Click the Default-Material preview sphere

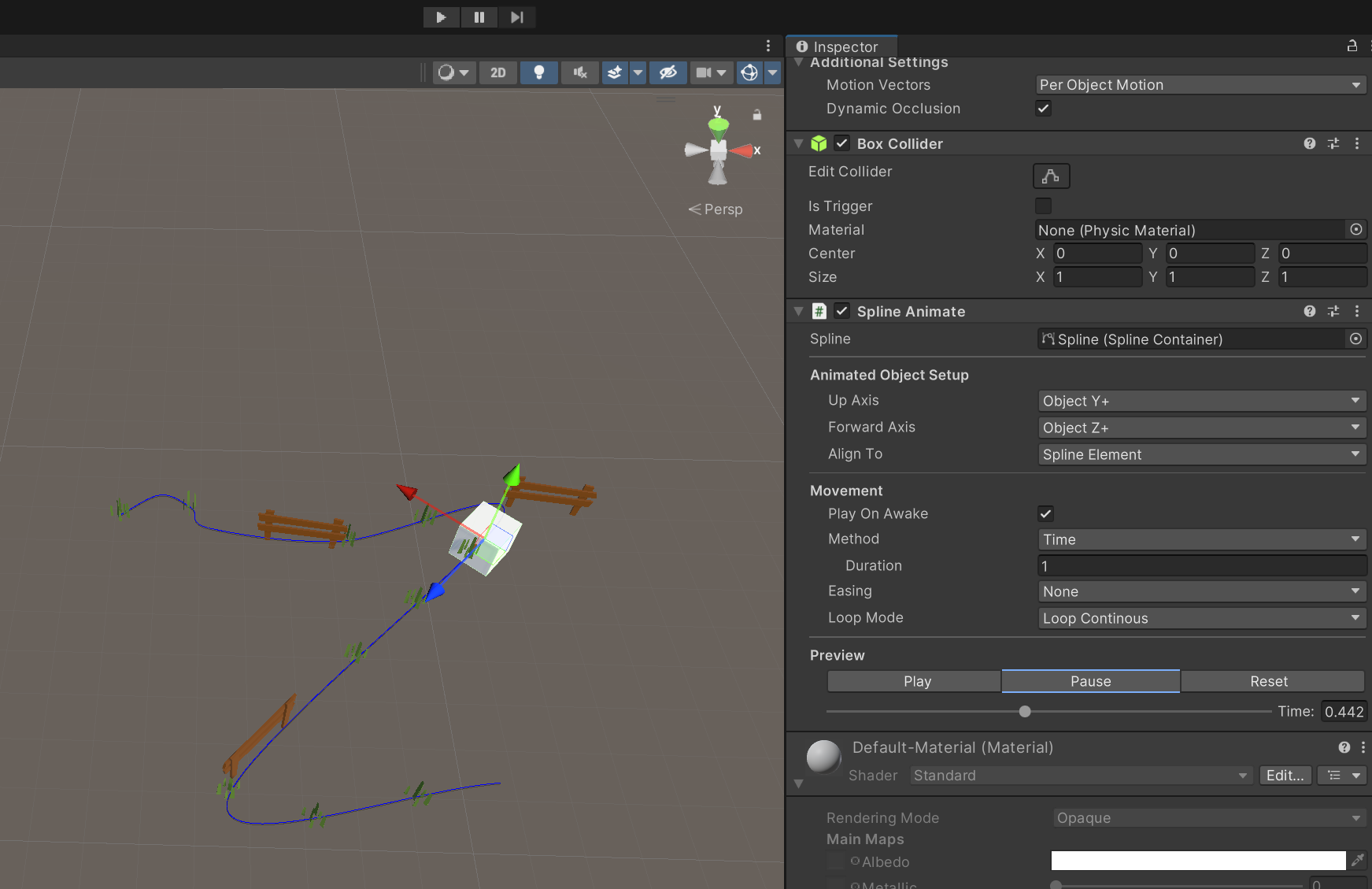(x=823, y=757)
